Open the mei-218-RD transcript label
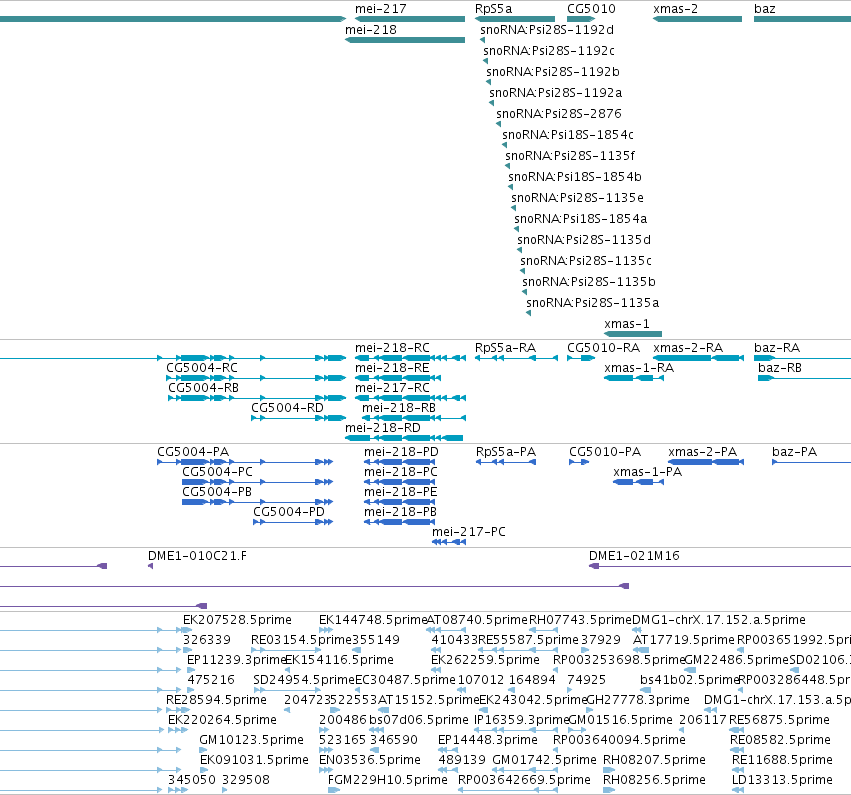 (x=383, y=428)
